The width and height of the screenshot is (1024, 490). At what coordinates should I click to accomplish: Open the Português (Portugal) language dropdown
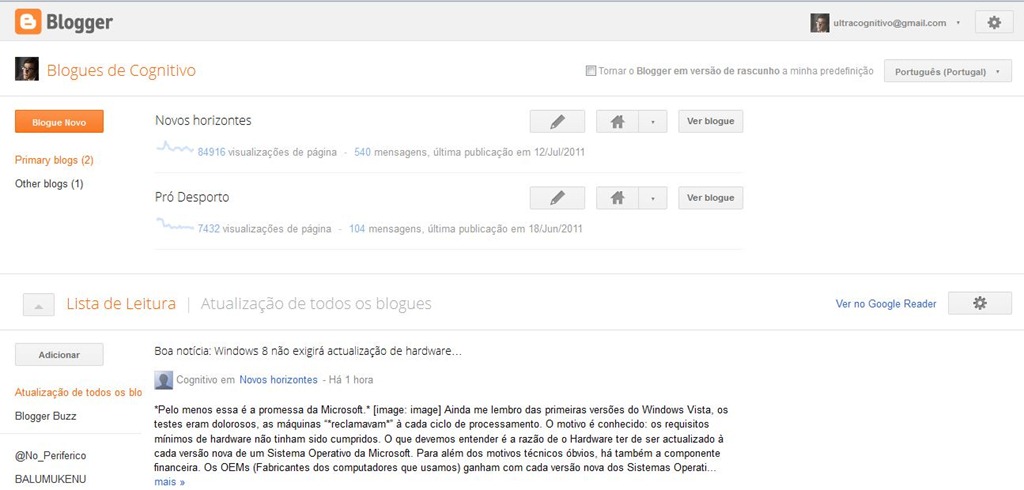coord(948,72)
